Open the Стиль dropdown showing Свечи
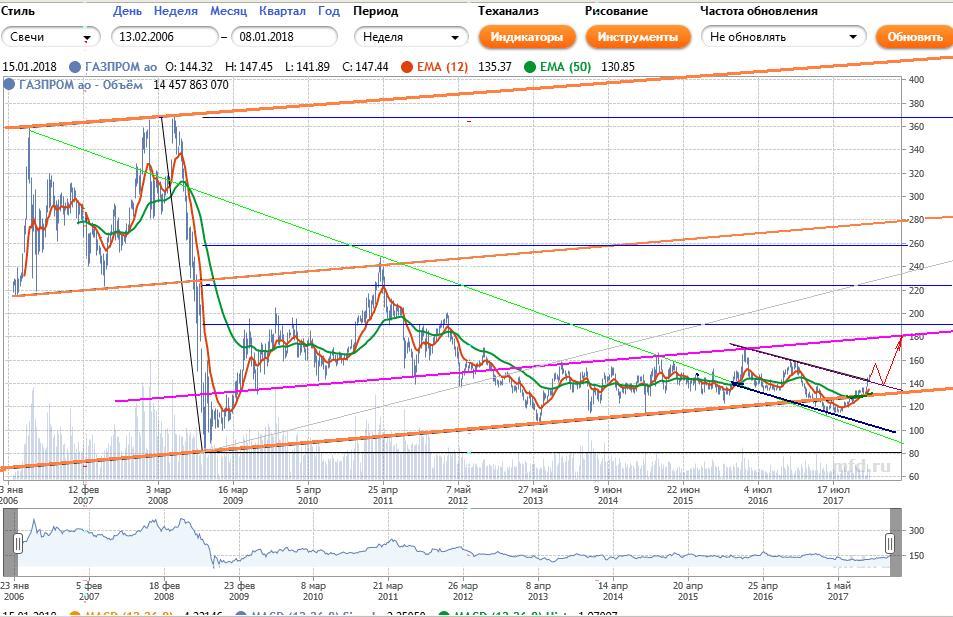The height and width of the screenshot is (617, 953). (x=50, y=37)
